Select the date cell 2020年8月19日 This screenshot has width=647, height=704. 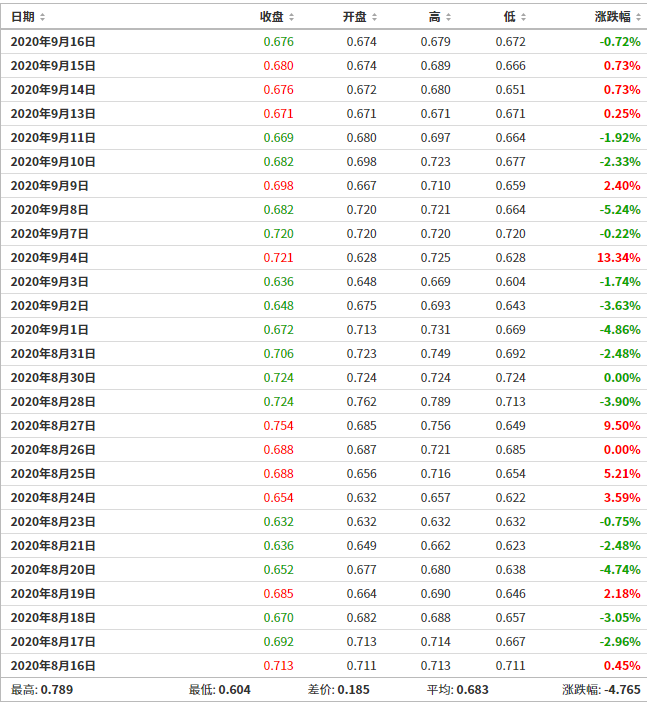point(53,594)
